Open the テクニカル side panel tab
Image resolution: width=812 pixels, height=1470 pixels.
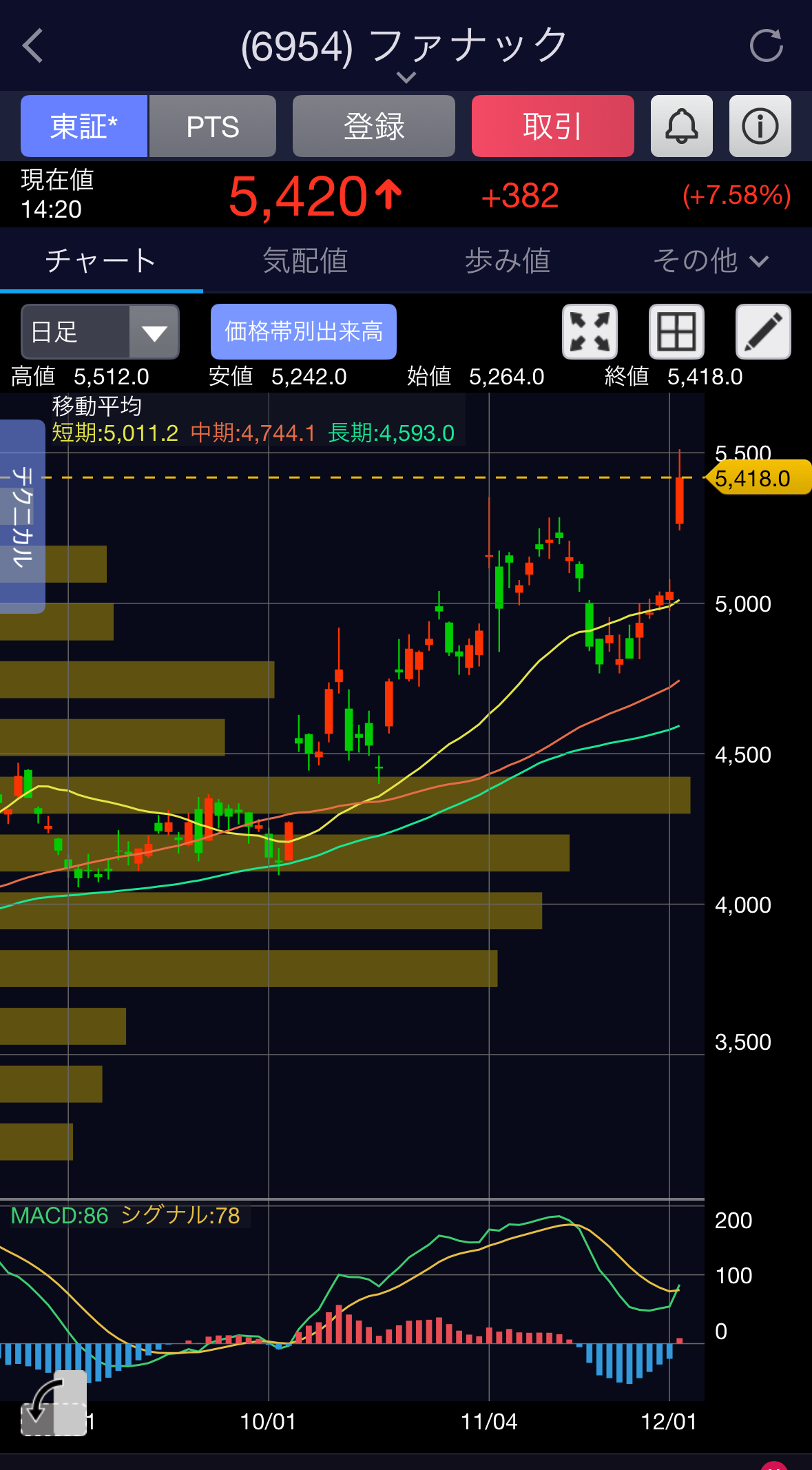[22, 516]
